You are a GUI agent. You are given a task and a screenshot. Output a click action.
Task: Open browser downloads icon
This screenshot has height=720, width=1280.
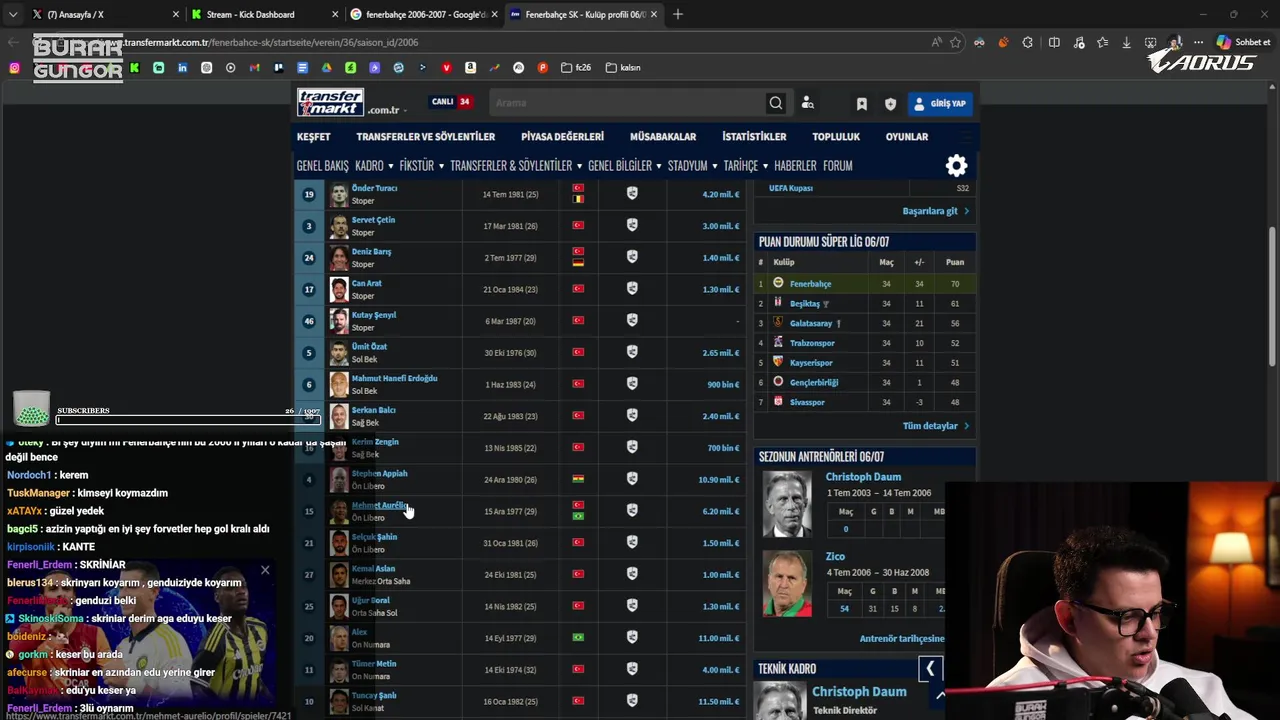(1126, 43)
